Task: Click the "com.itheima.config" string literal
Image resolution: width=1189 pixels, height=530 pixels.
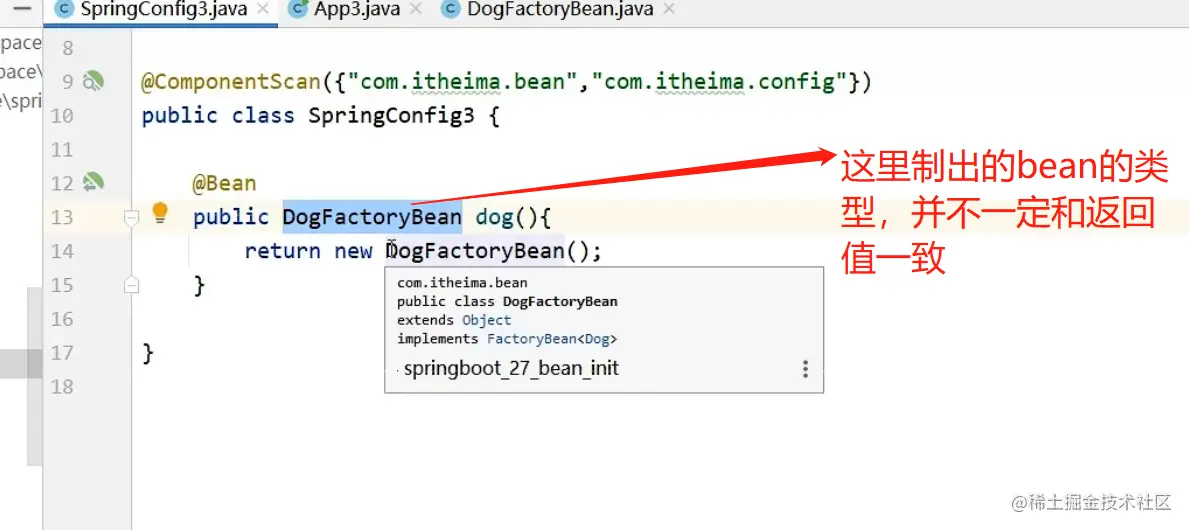Action: [719, 82]
